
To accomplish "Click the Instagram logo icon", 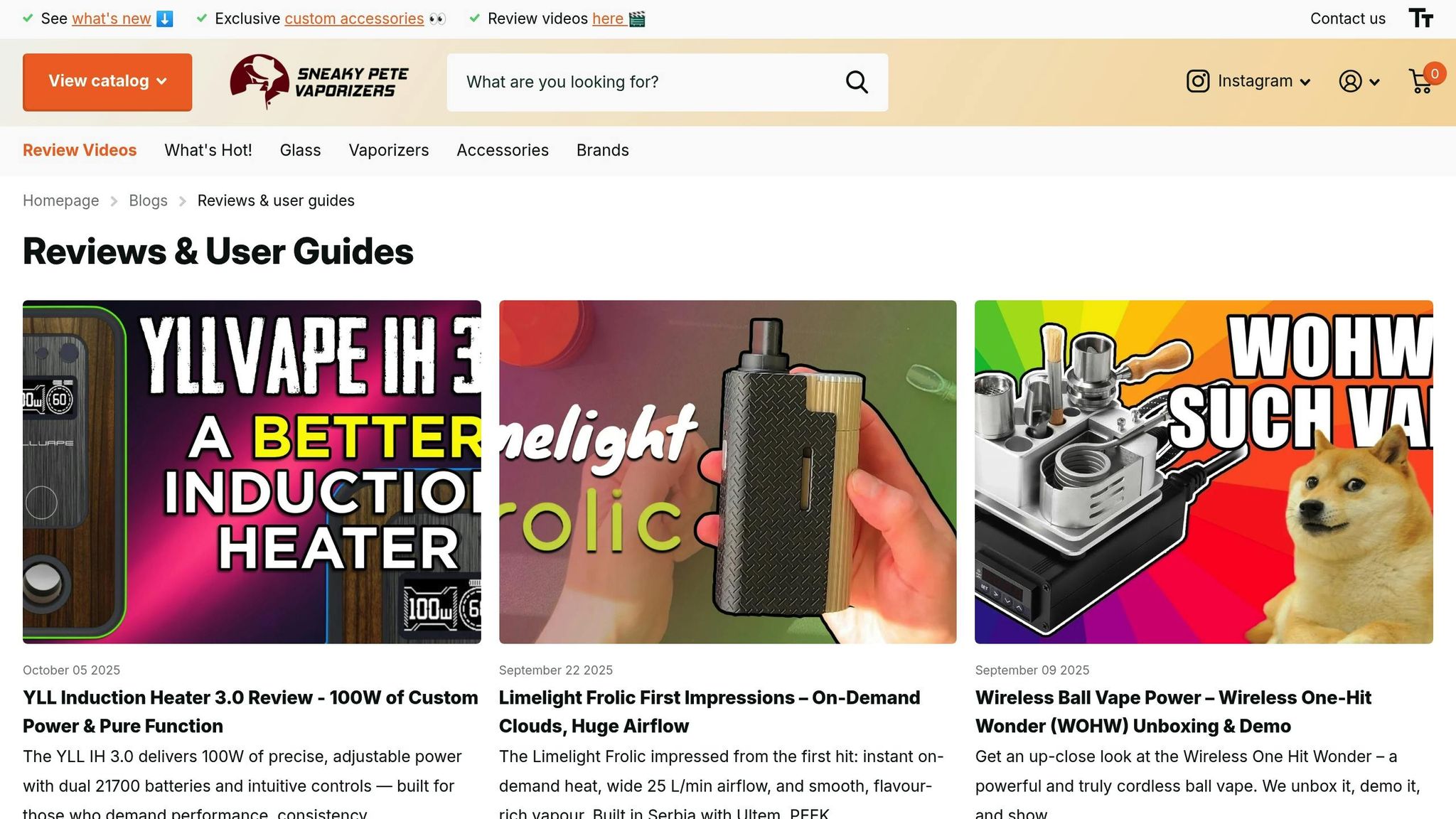I will point(1198,81).
